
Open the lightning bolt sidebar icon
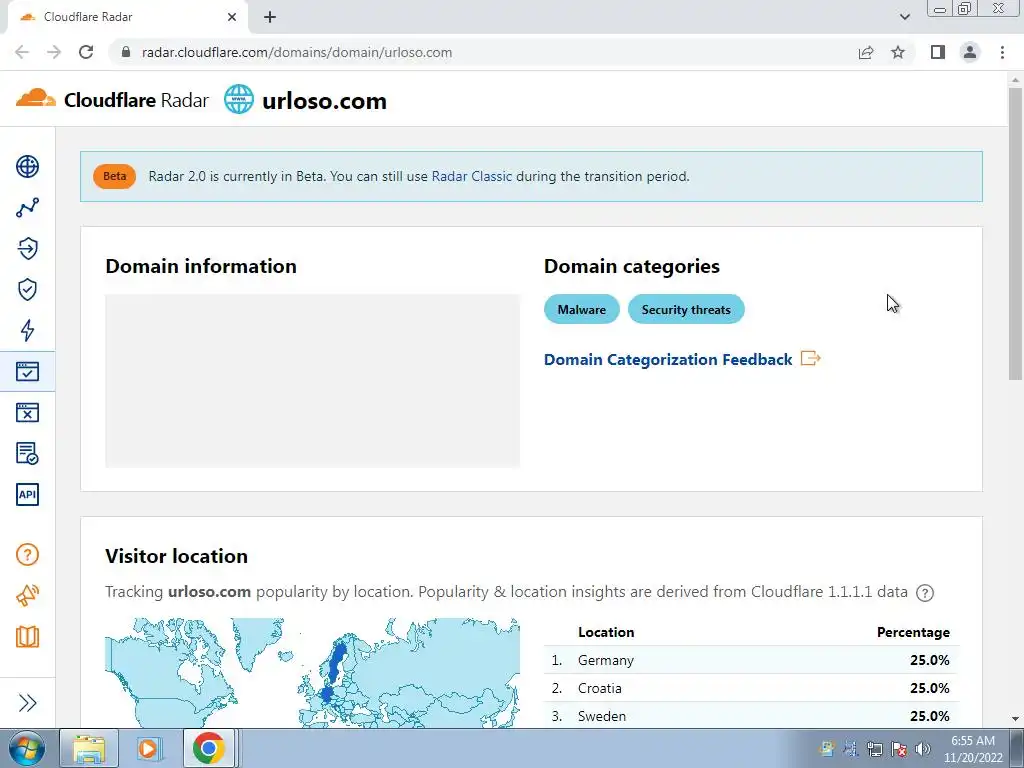point(27,330)
